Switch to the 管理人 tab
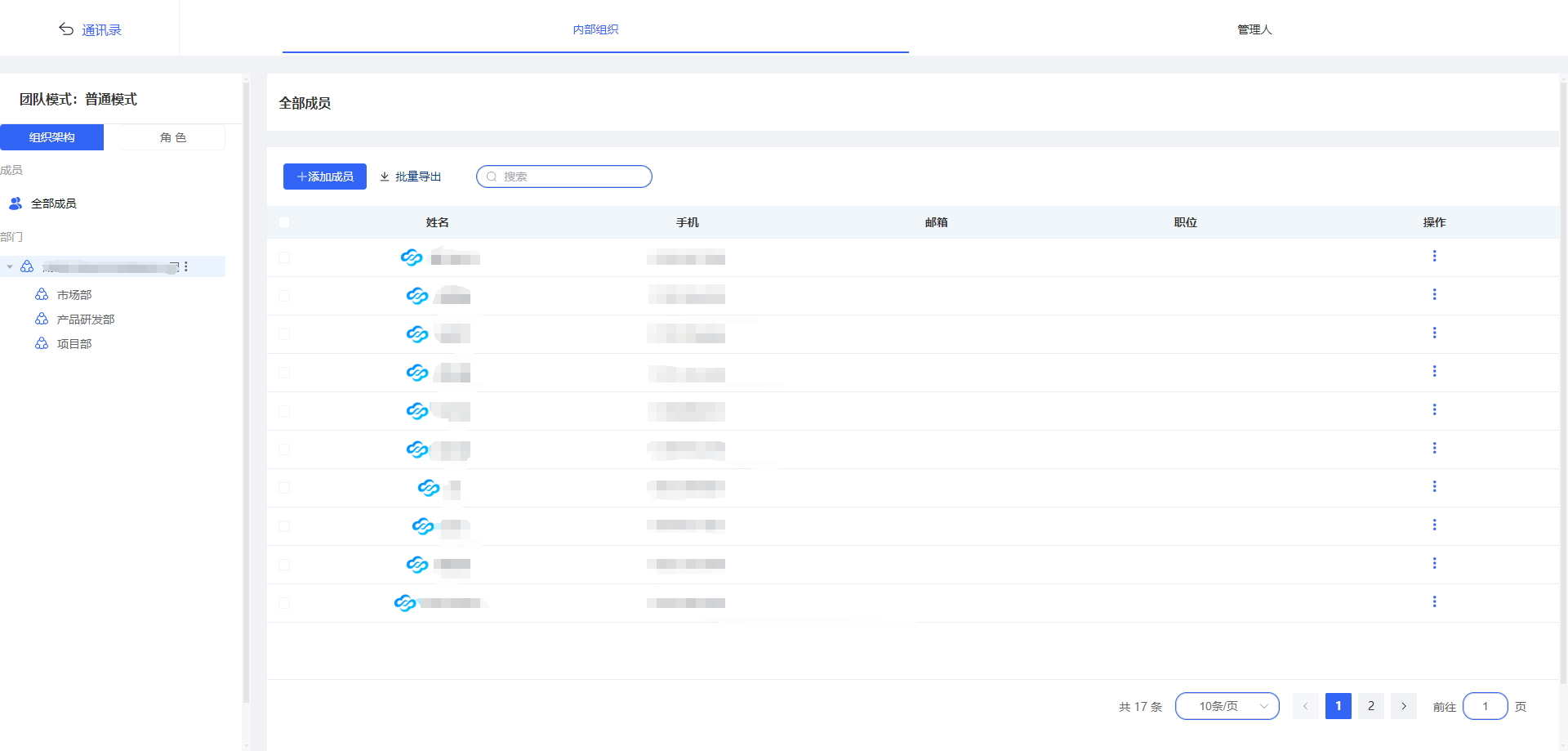 coord(1254,29)
